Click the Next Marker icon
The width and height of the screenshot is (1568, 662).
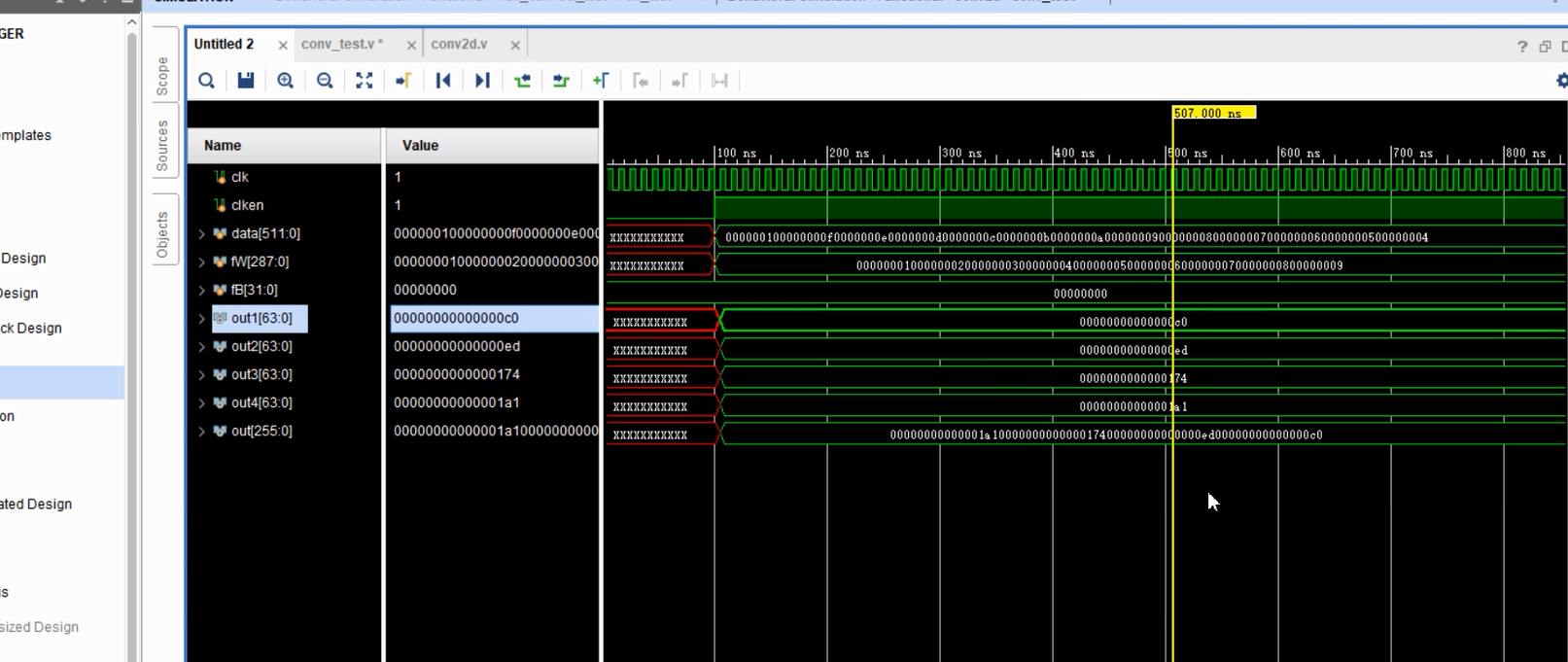[679, 81]
